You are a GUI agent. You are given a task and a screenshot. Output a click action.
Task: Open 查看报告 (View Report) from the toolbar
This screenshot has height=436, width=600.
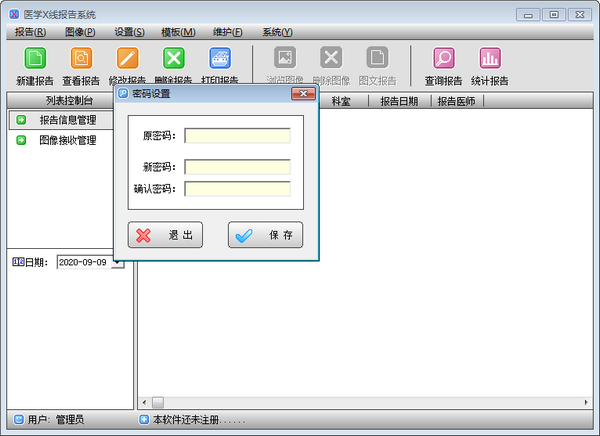click(80, 60)
